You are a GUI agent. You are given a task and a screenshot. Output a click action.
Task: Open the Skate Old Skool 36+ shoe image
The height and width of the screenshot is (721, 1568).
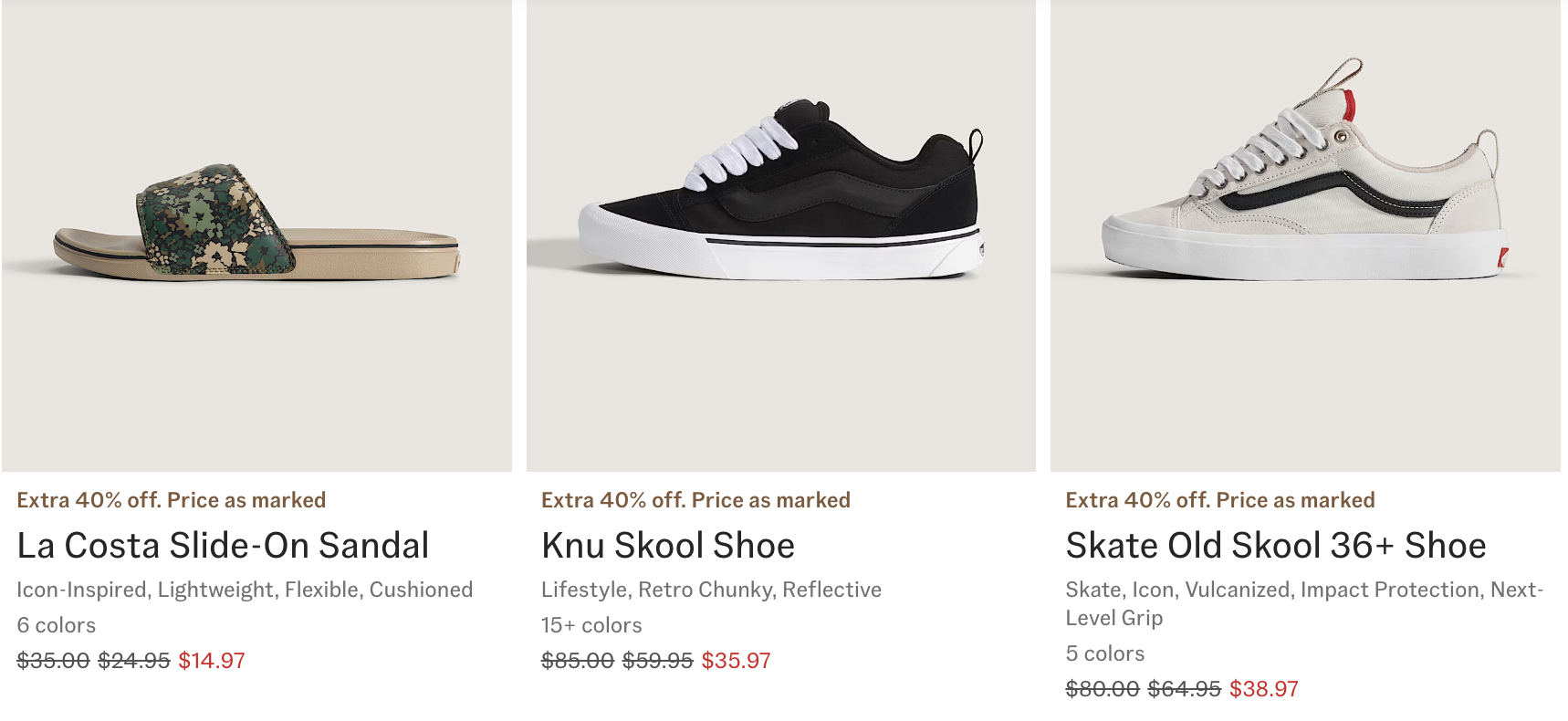1305,235
